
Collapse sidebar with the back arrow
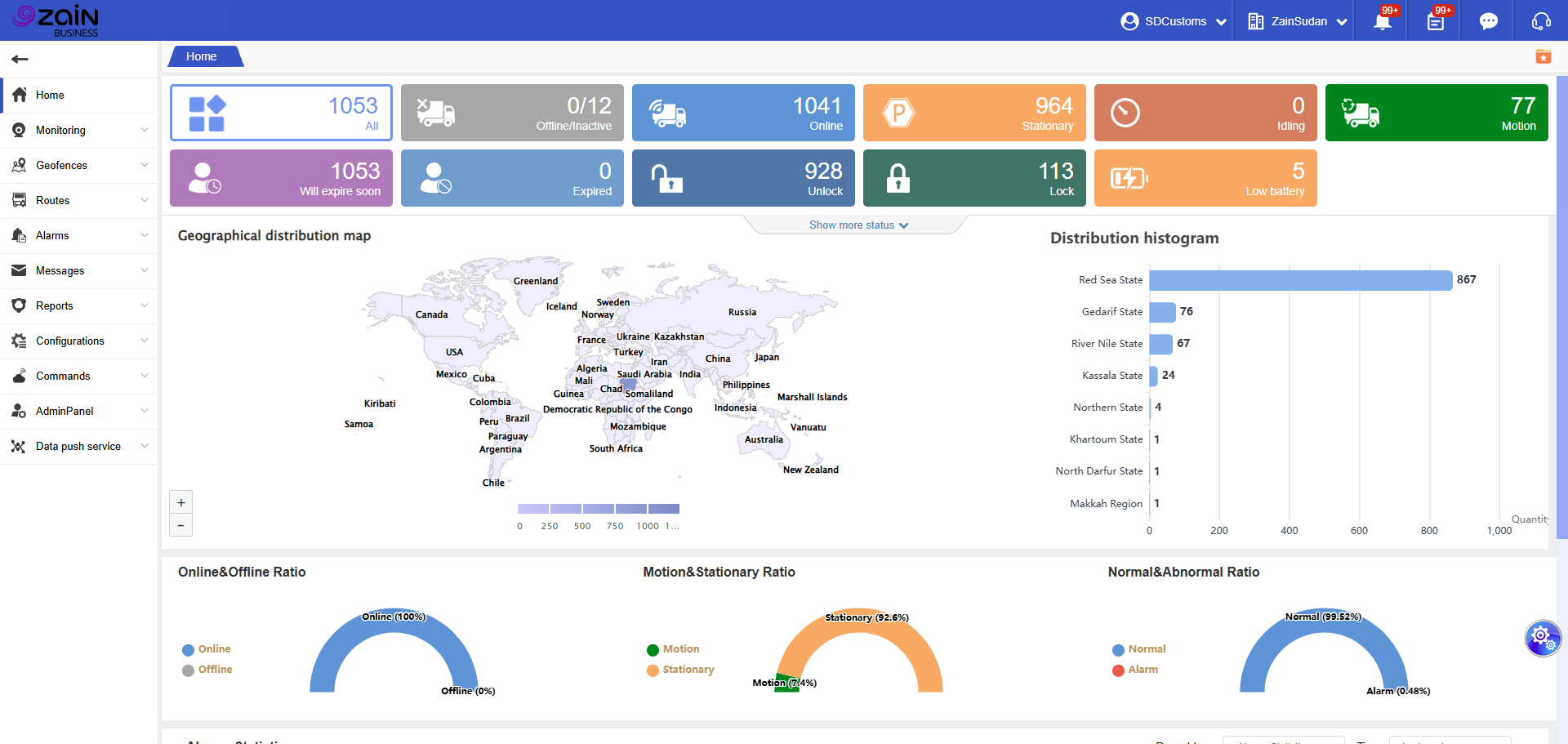[20, 59]
